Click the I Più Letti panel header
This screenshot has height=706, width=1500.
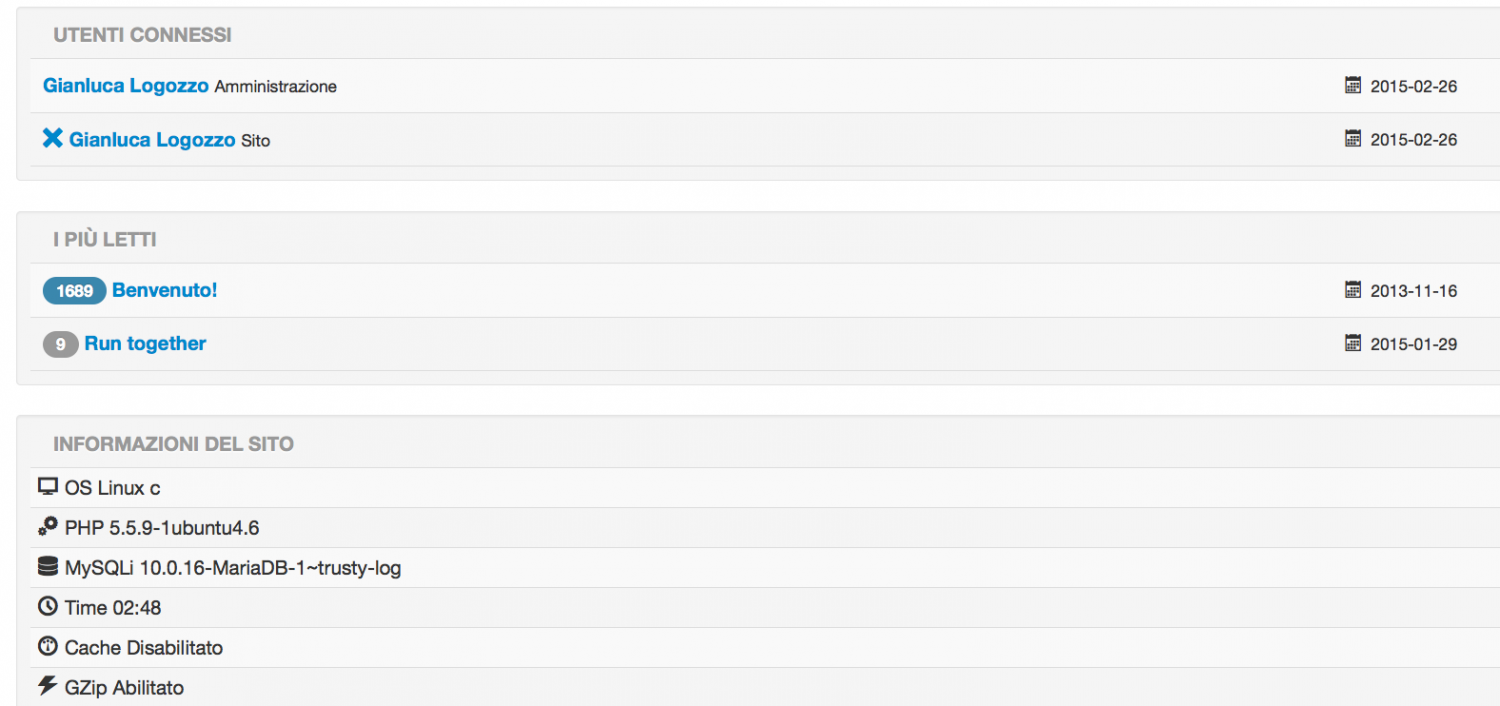coord(104,240)
